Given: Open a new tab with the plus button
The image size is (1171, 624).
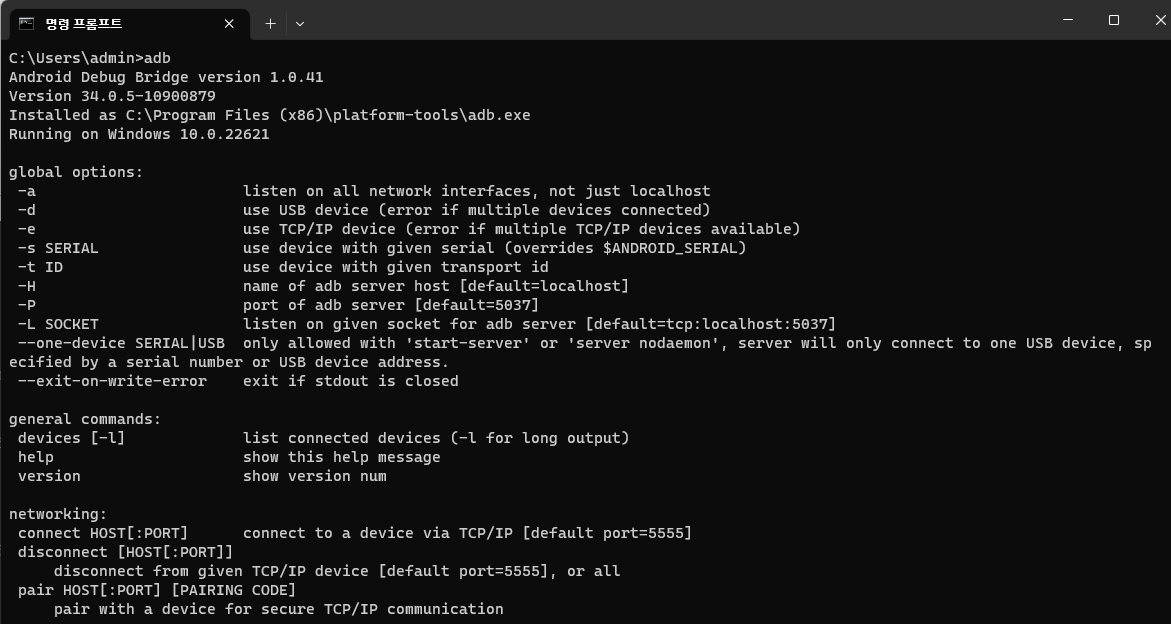Looking at the screenshot, I should [x=270, y=23].
